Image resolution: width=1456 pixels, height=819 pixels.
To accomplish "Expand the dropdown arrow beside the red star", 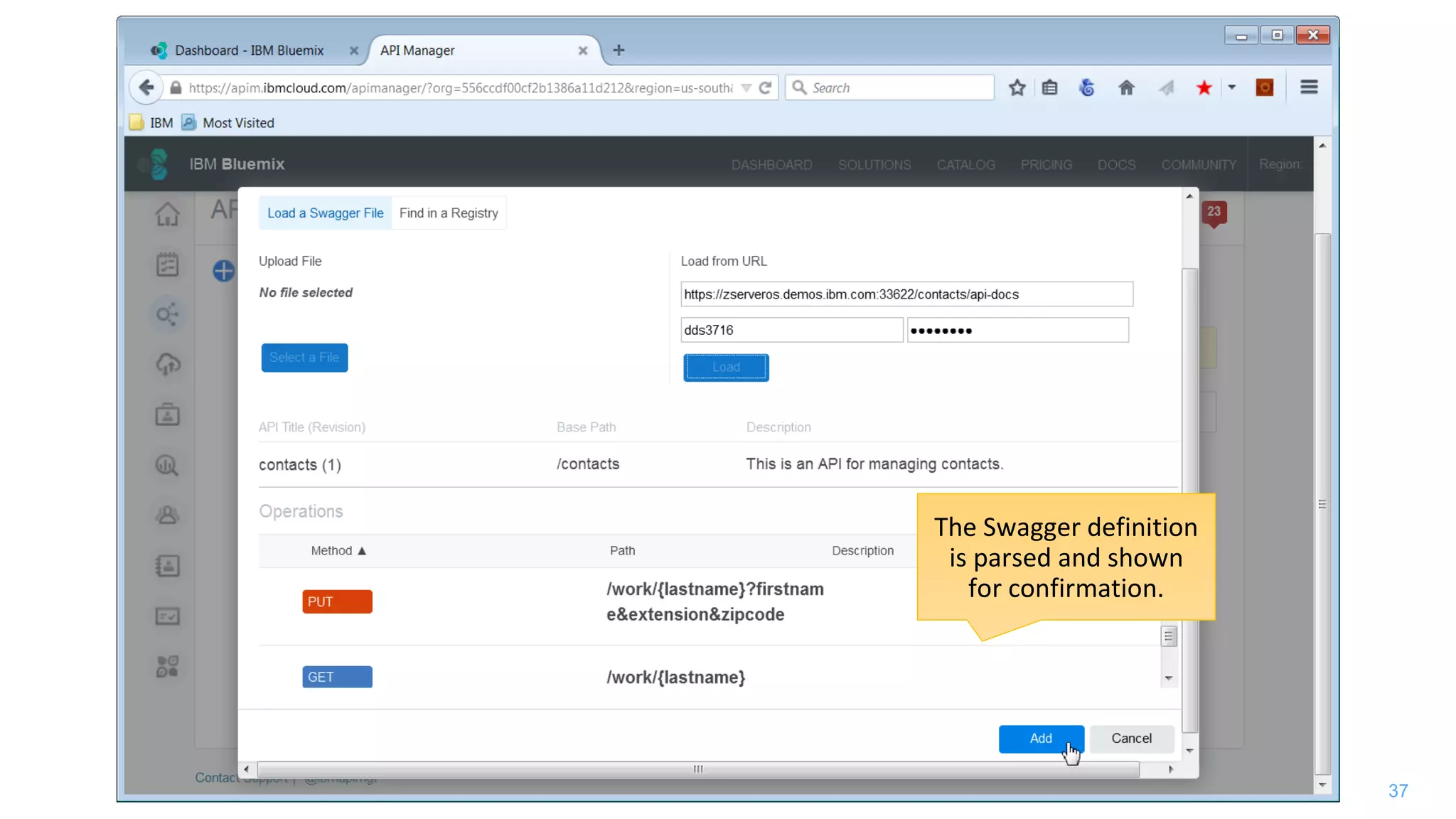I will click(x=1231, y=87).
